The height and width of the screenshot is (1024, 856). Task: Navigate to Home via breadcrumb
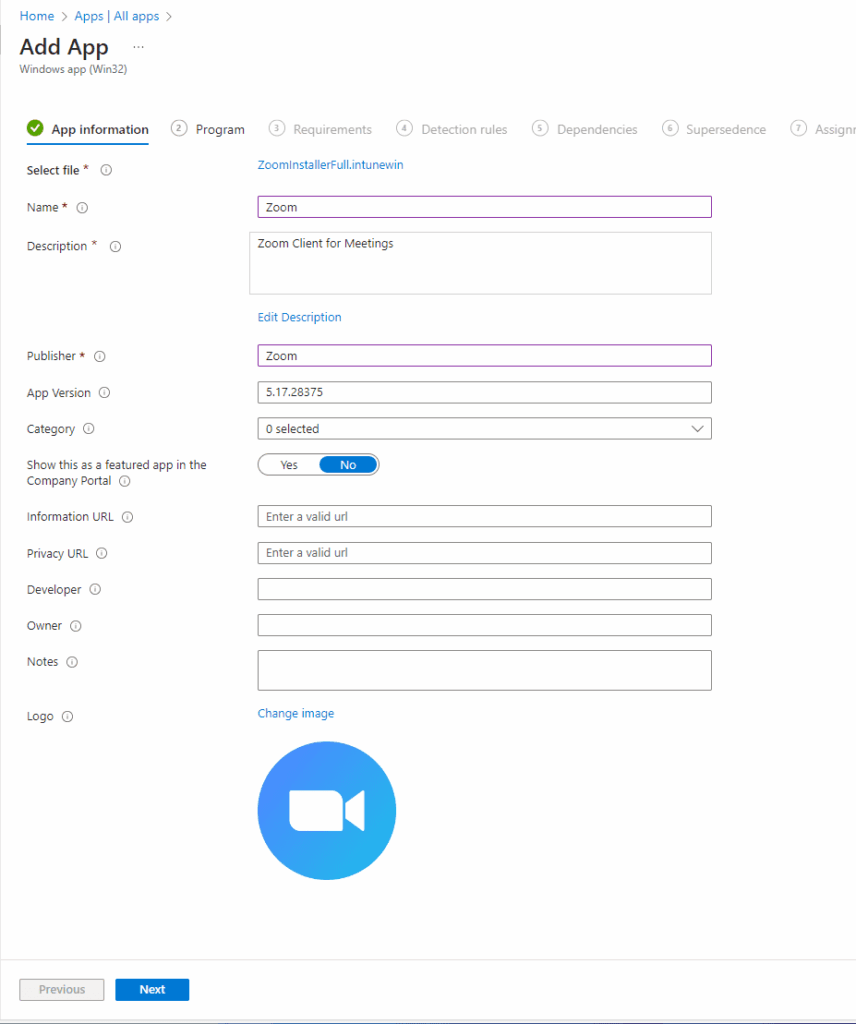click(37, 16)
